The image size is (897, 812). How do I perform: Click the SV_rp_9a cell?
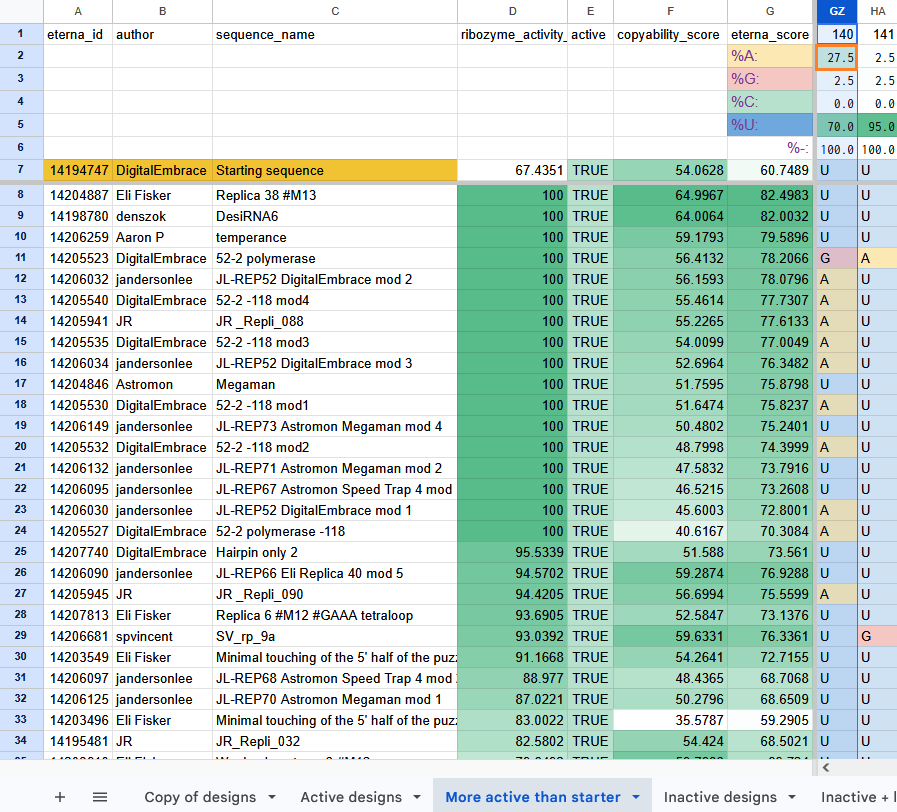335,636
